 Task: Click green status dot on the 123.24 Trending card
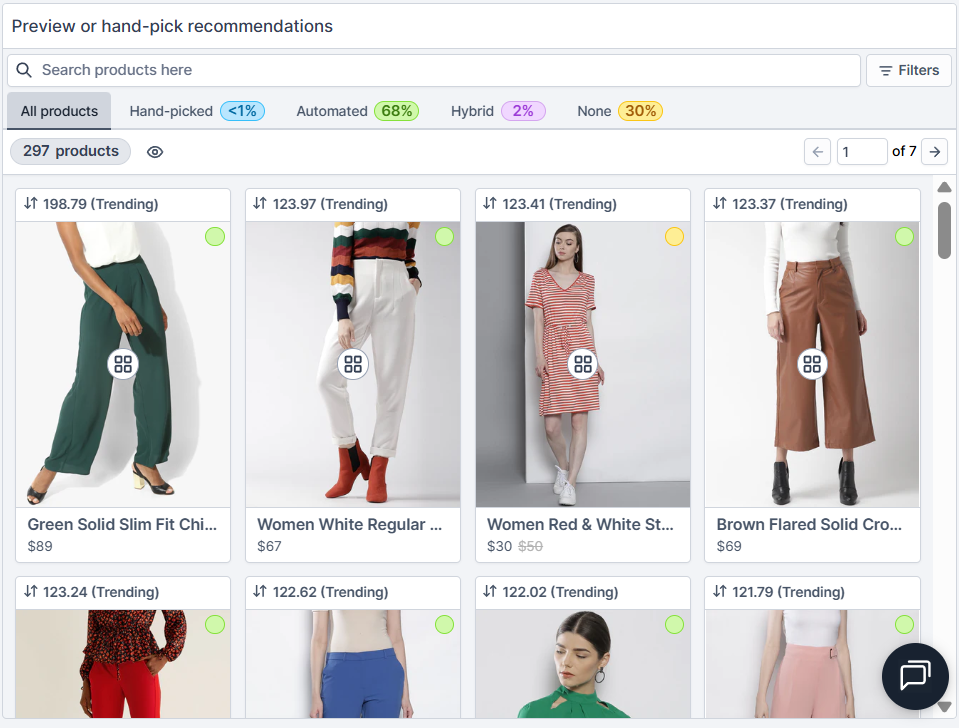click(x=215, y=625)
